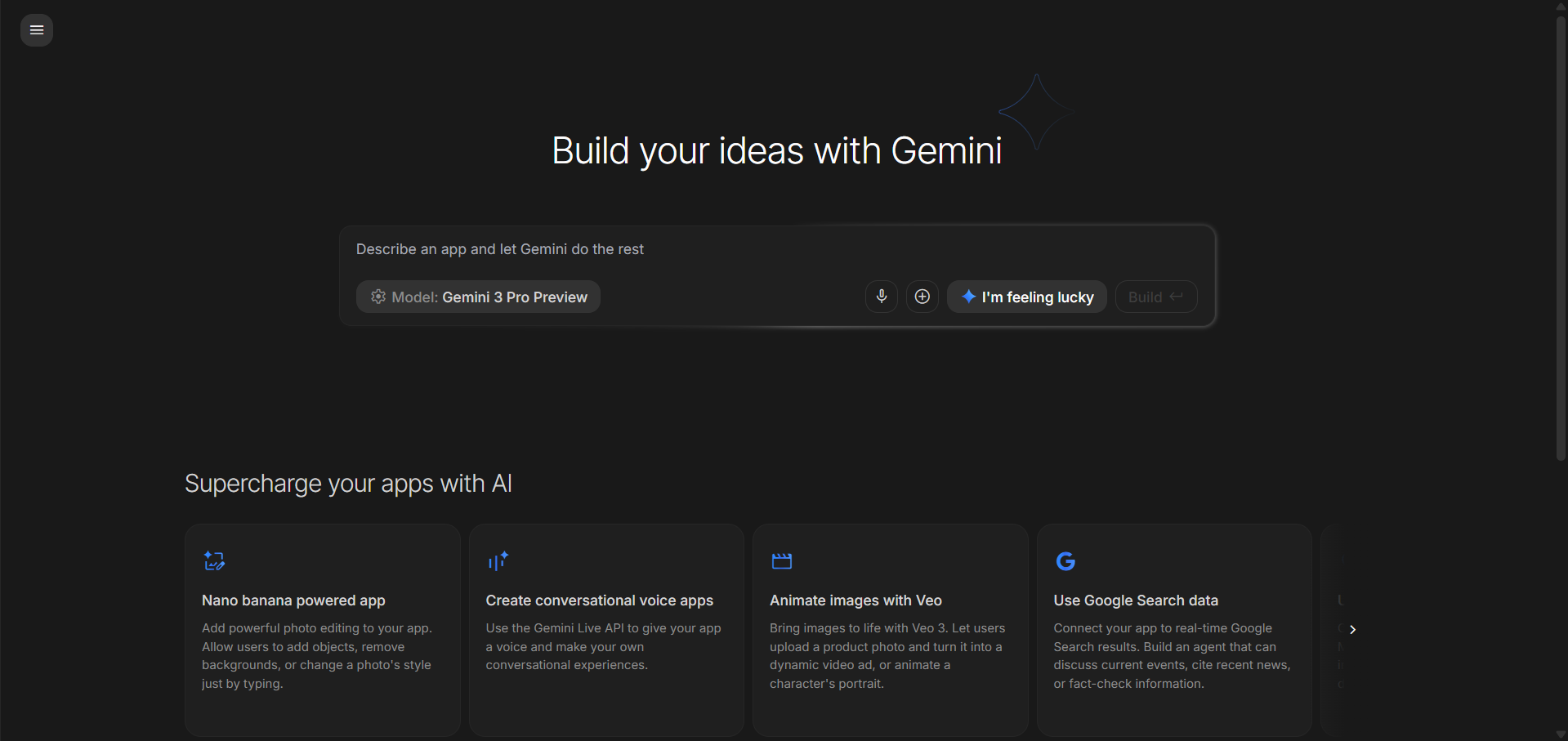This screenshot has height=741, width=1568.
Task: Click the Google G icon on the Search data card
Action: click(x=1065, y=560)
